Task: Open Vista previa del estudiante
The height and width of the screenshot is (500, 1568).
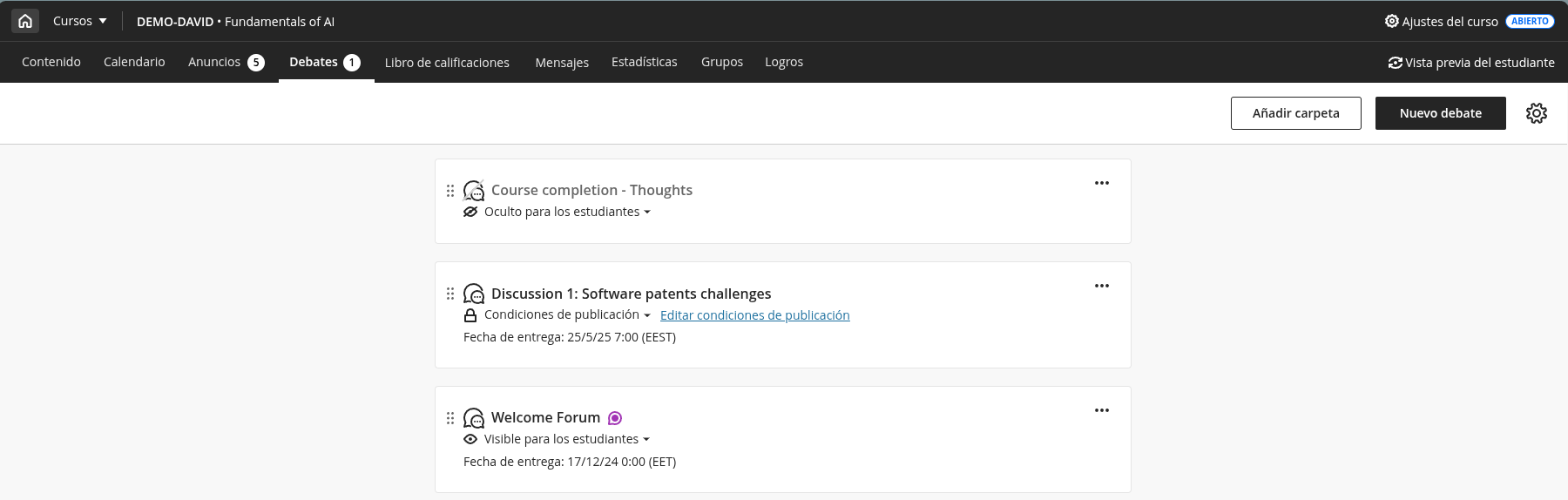Action: 1471,63
